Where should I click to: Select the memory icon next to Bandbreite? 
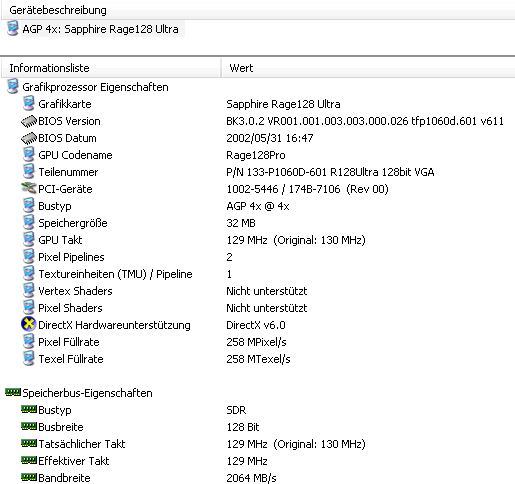click(29, 477)
